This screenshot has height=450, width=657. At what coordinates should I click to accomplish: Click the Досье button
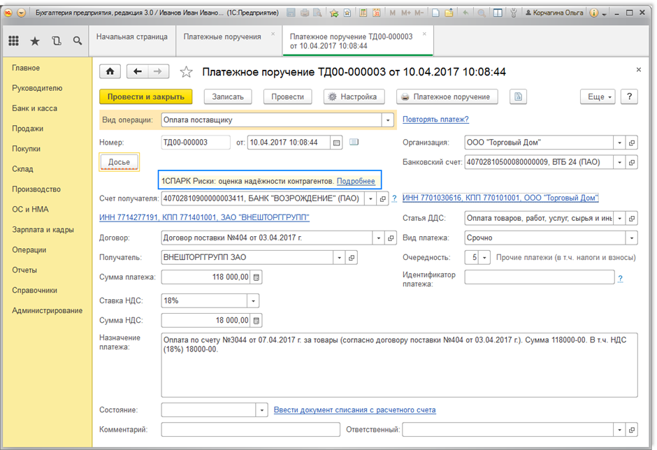[119, 162]
